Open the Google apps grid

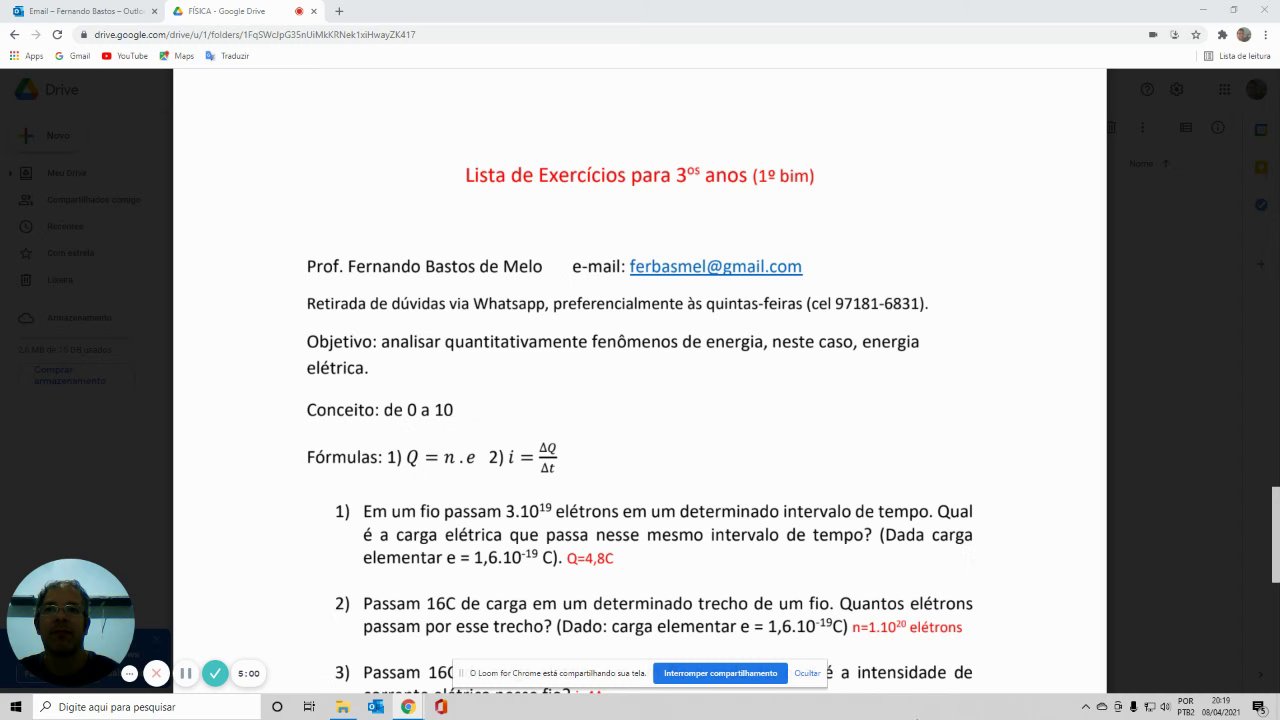point(1224,89)
